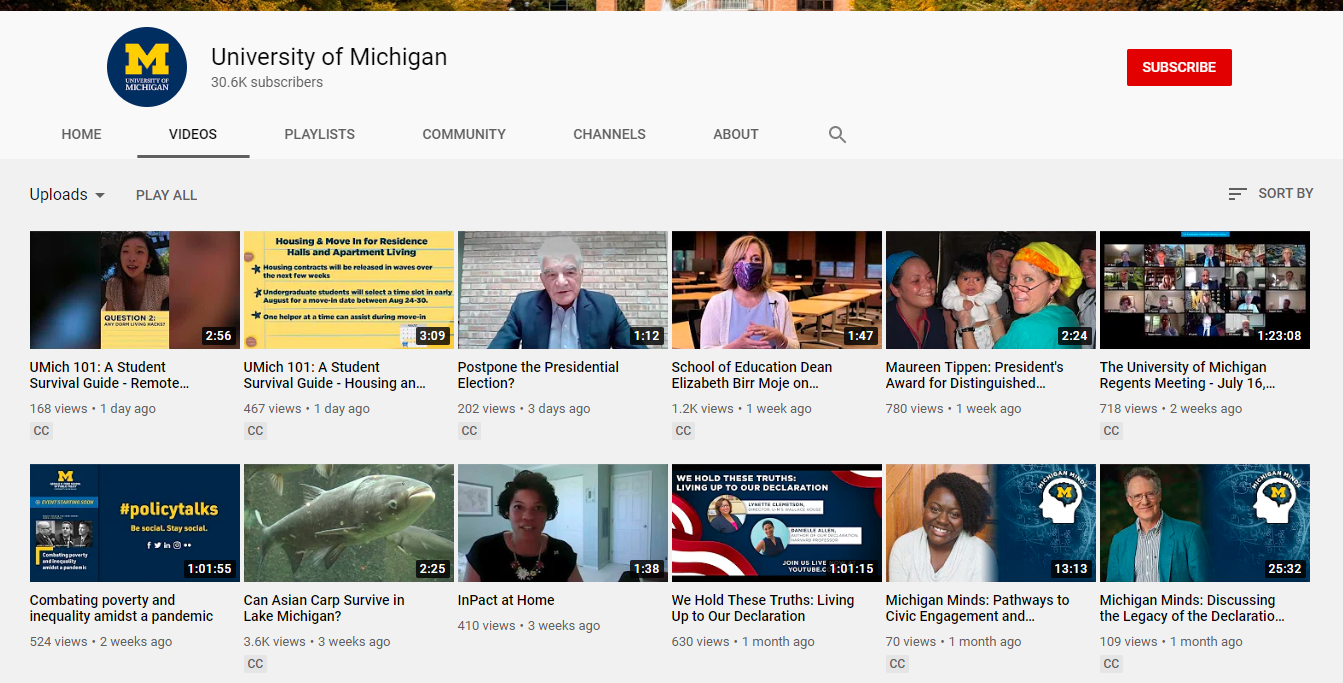
Task: View the About tab
Action: pos(736,134)
